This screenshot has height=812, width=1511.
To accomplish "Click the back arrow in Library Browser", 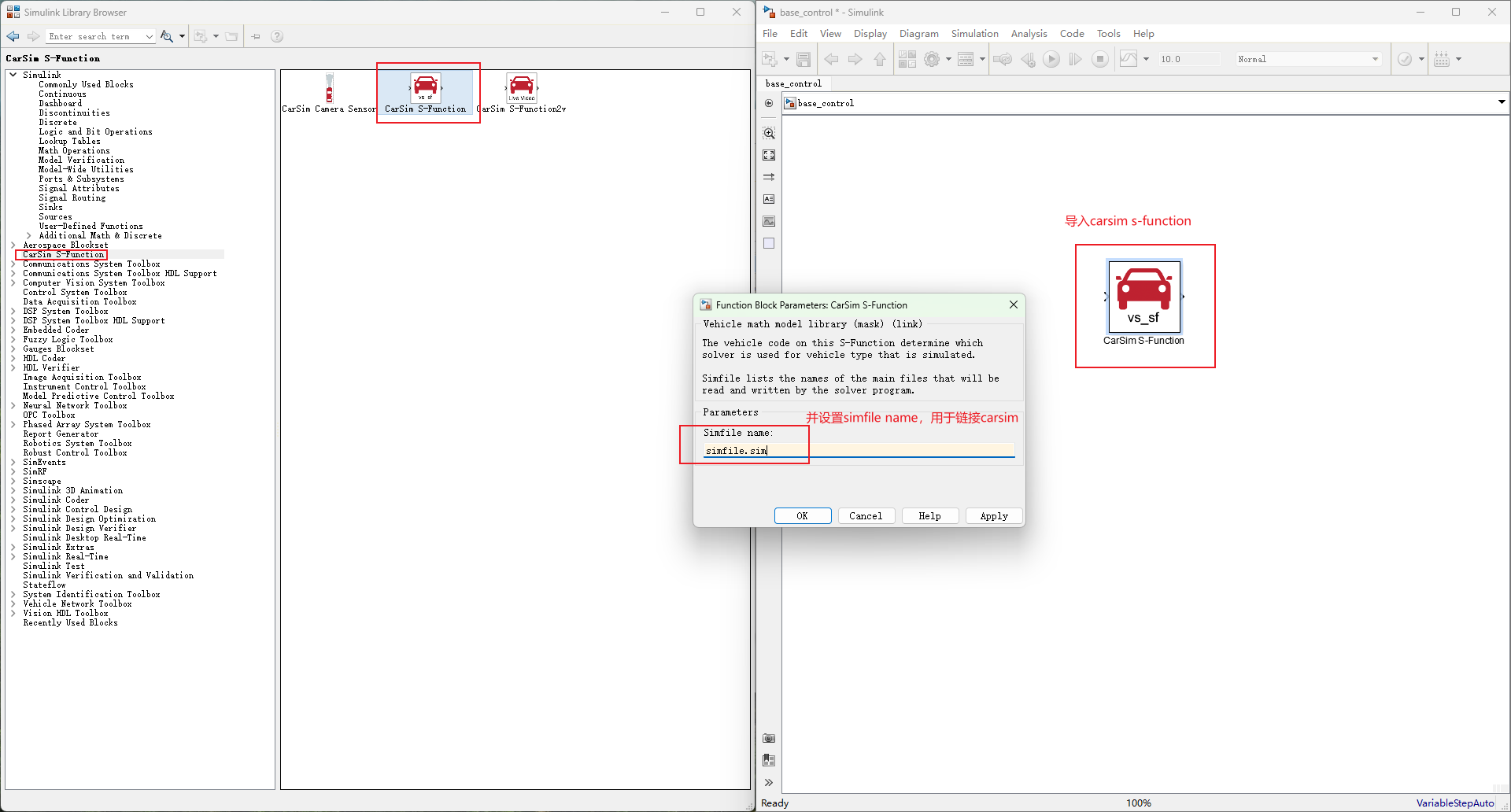I will [x=13, y=36].
